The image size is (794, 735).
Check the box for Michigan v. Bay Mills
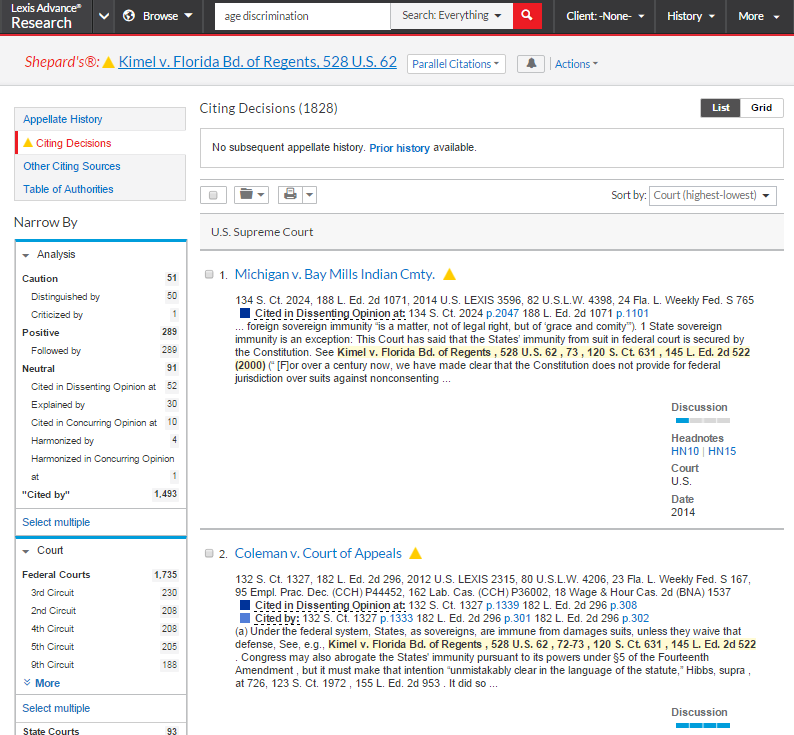coord(209,274)
